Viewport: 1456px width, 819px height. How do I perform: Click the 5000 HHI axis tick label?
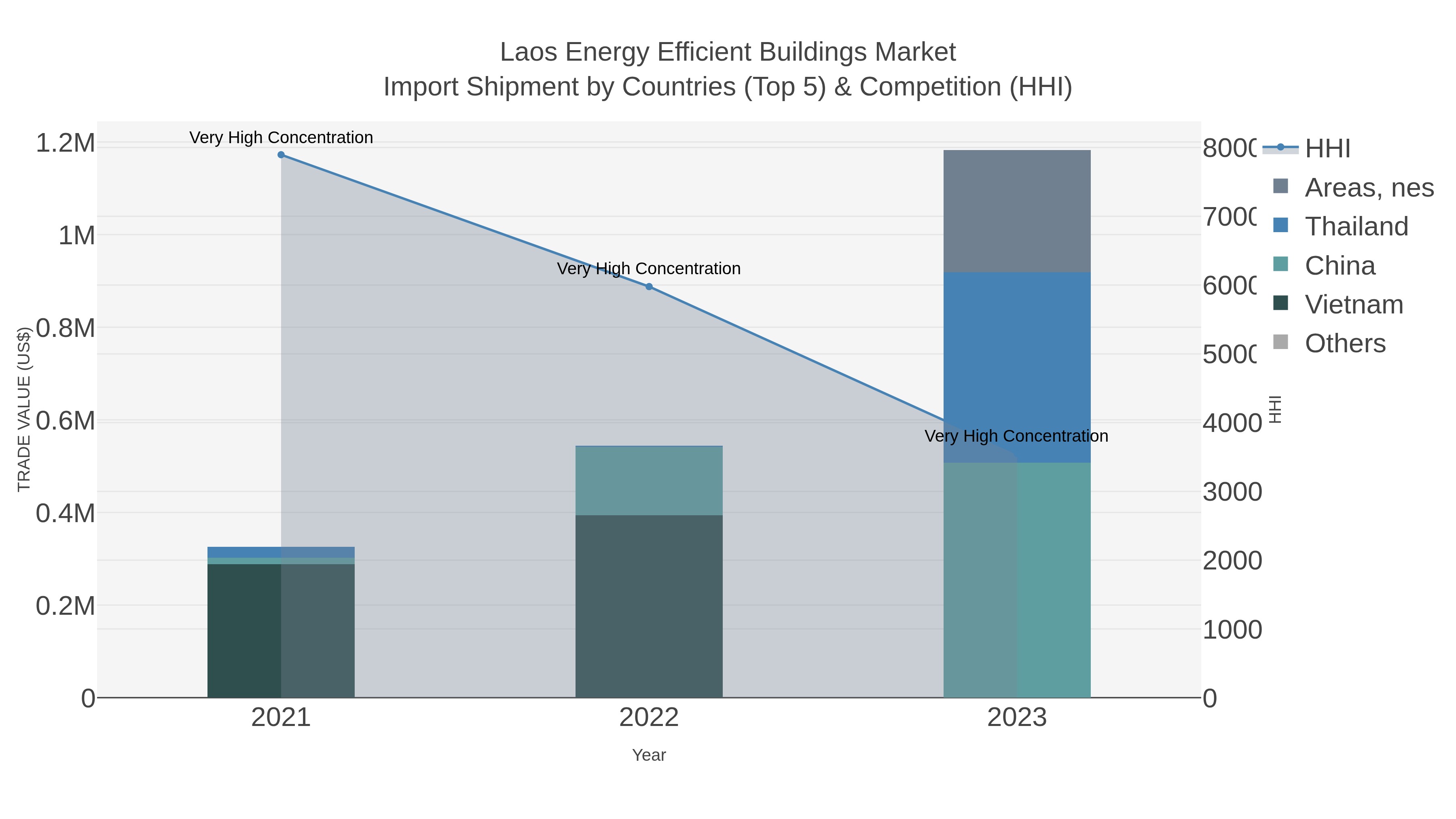point(1230,354)
